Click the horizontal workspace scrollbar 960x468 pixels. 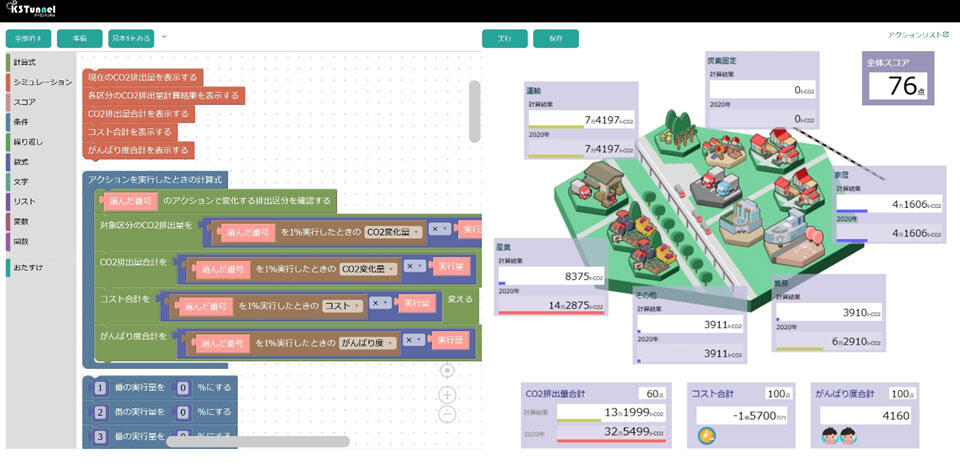click(x=258, y=441)
